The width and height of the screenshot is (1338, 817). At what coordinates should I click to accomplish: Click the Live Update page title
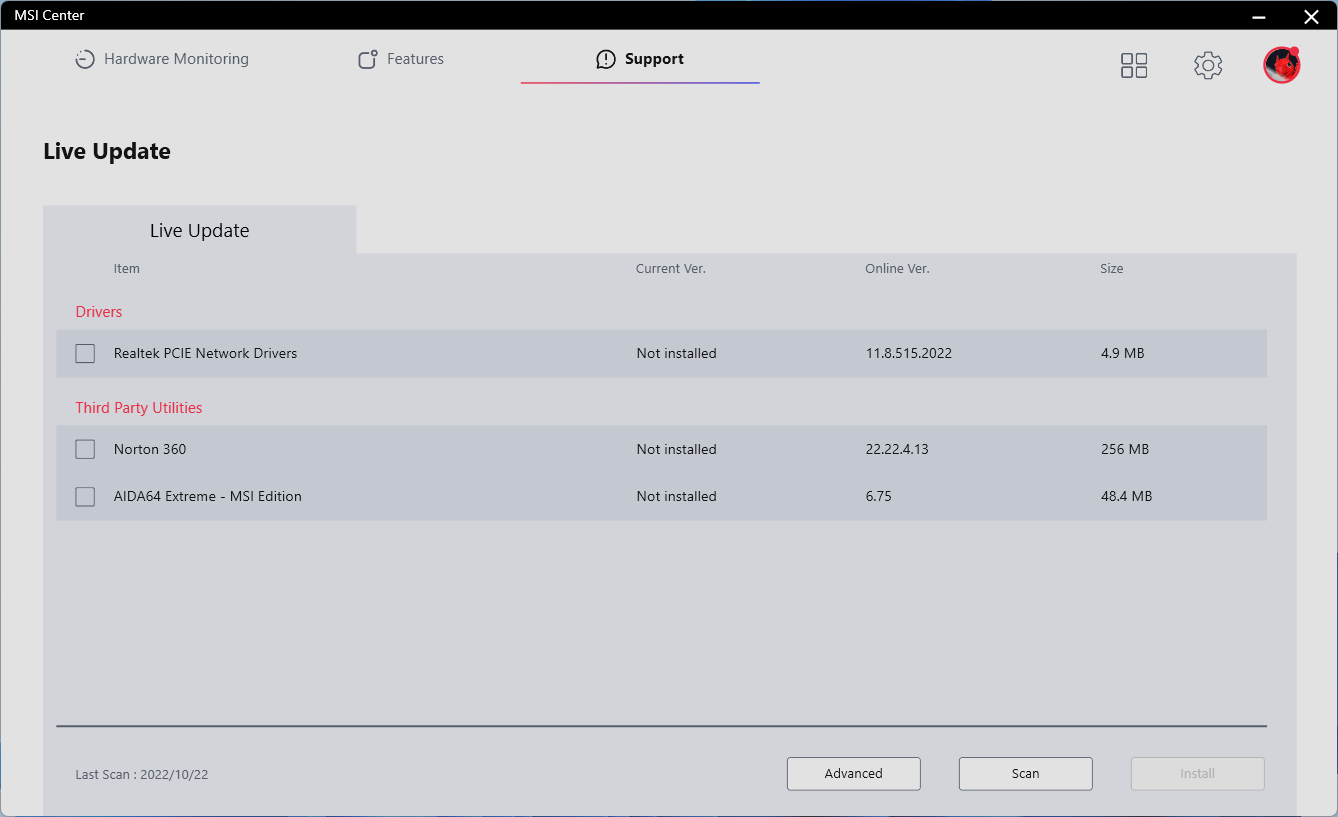click(107, 151)
